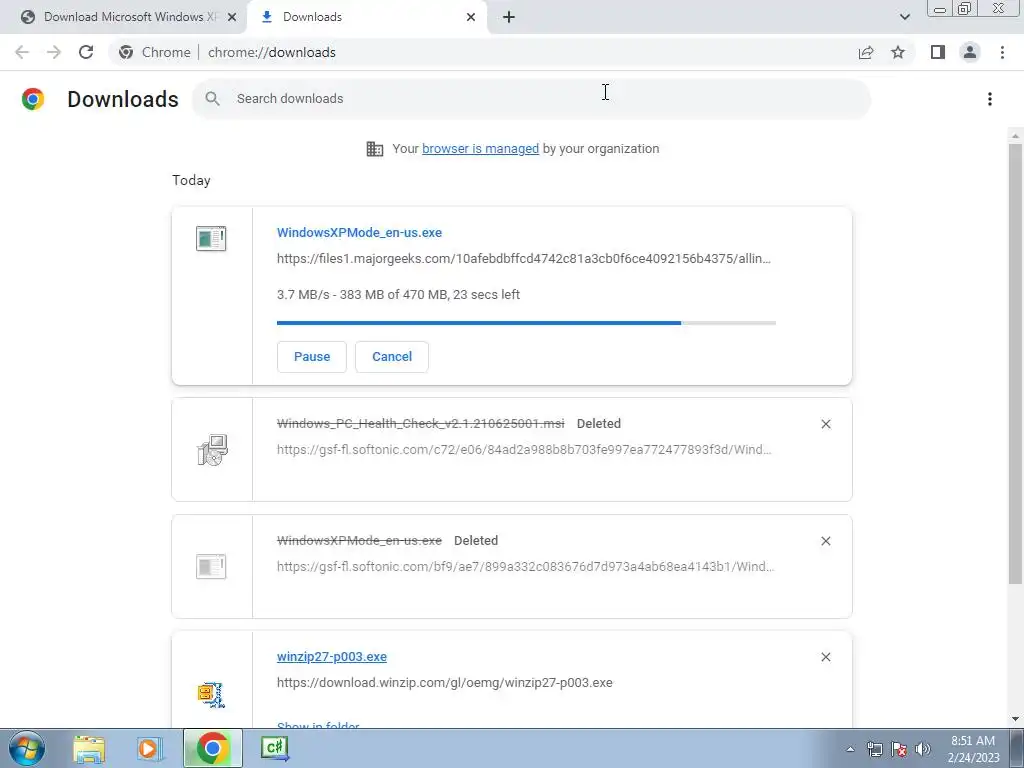This screenshot has height=768, width=1024.
Task: Open Chrome's three-dot main menu
Action: point(1002,52)
